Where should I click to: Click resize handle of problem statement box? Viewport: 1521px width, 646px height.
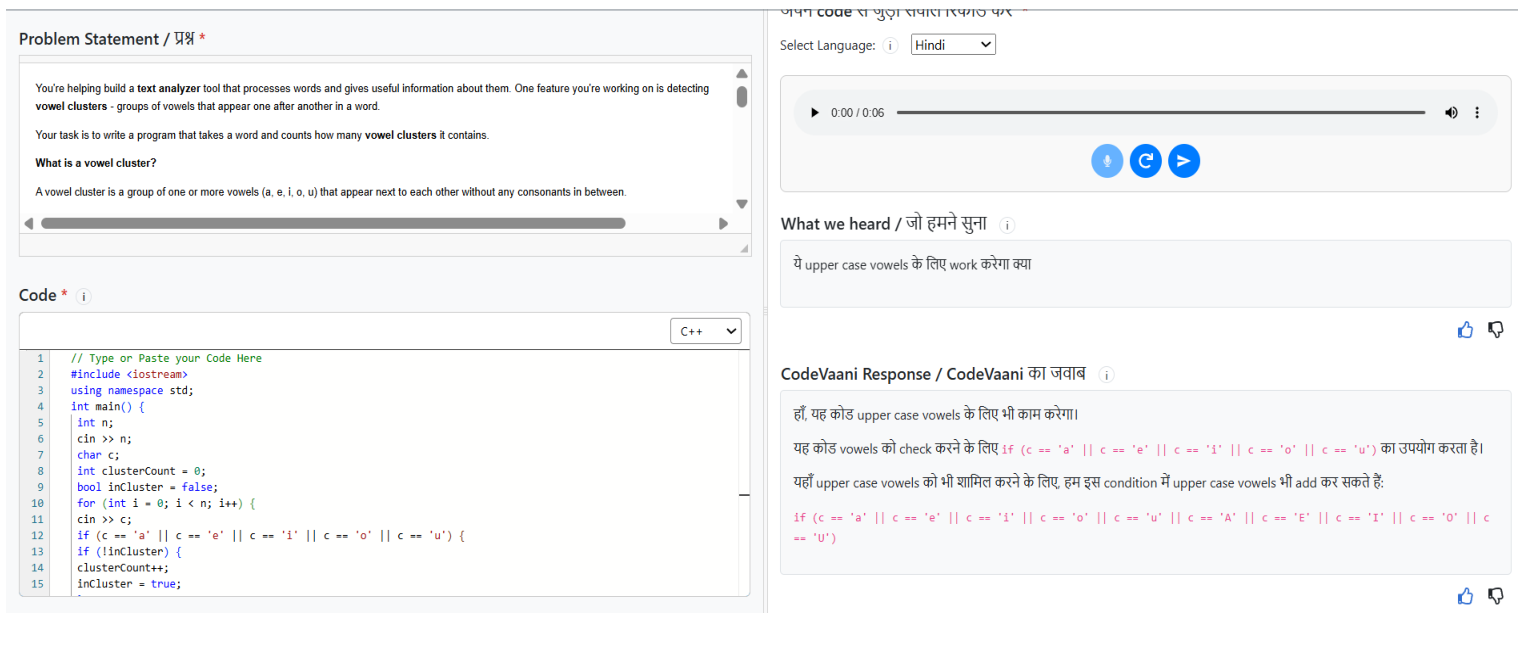point(743,248)
